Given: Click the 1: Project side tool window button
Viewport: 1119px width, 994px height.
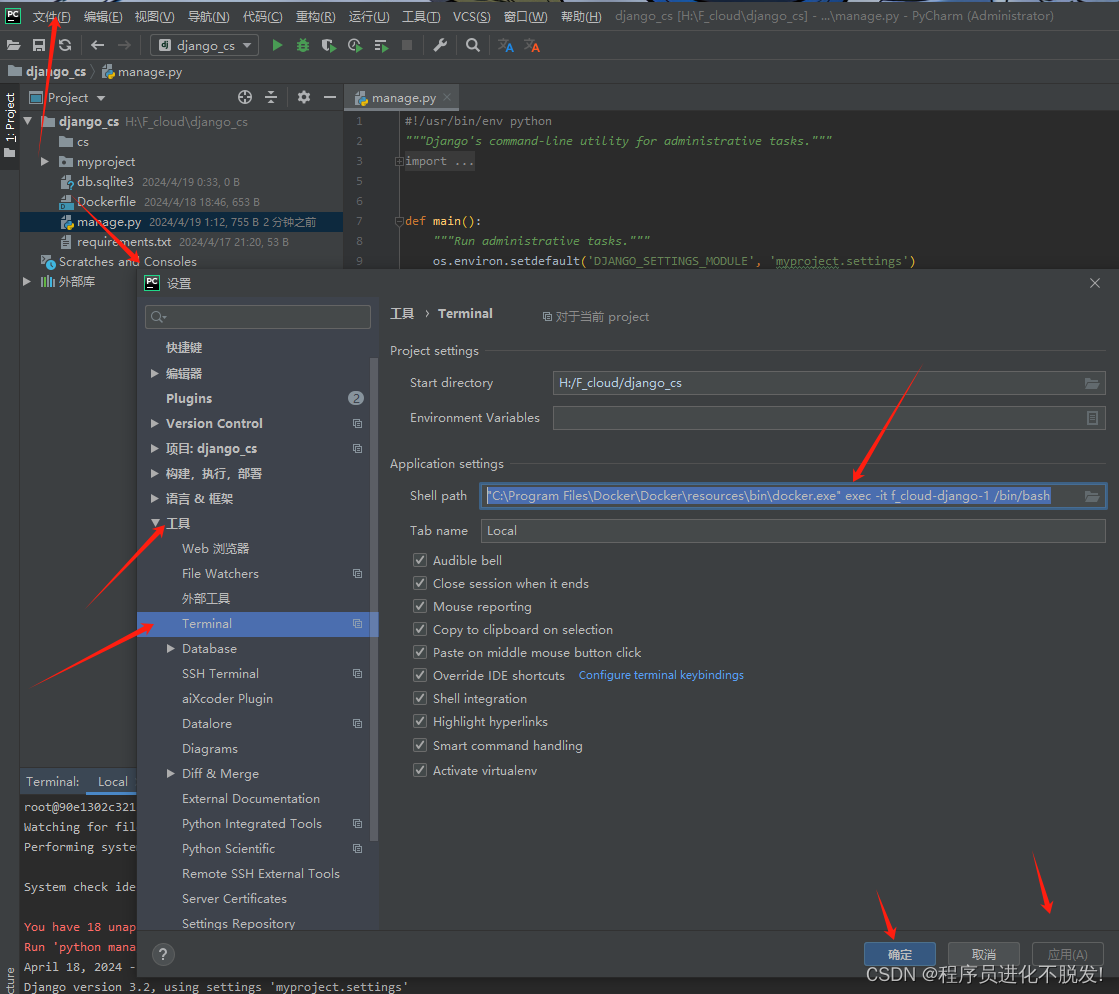Looking at the screenshot, I should [x=10, y=125].
